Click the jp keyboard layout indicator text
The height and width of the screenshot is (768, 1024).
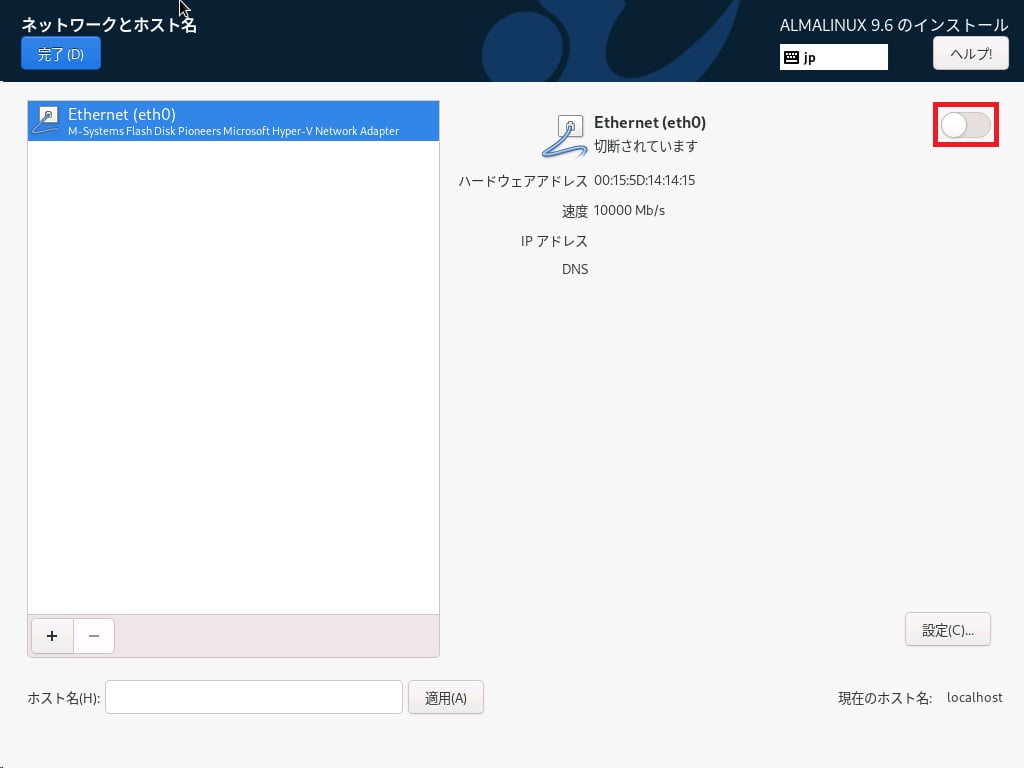coord(810,58)
